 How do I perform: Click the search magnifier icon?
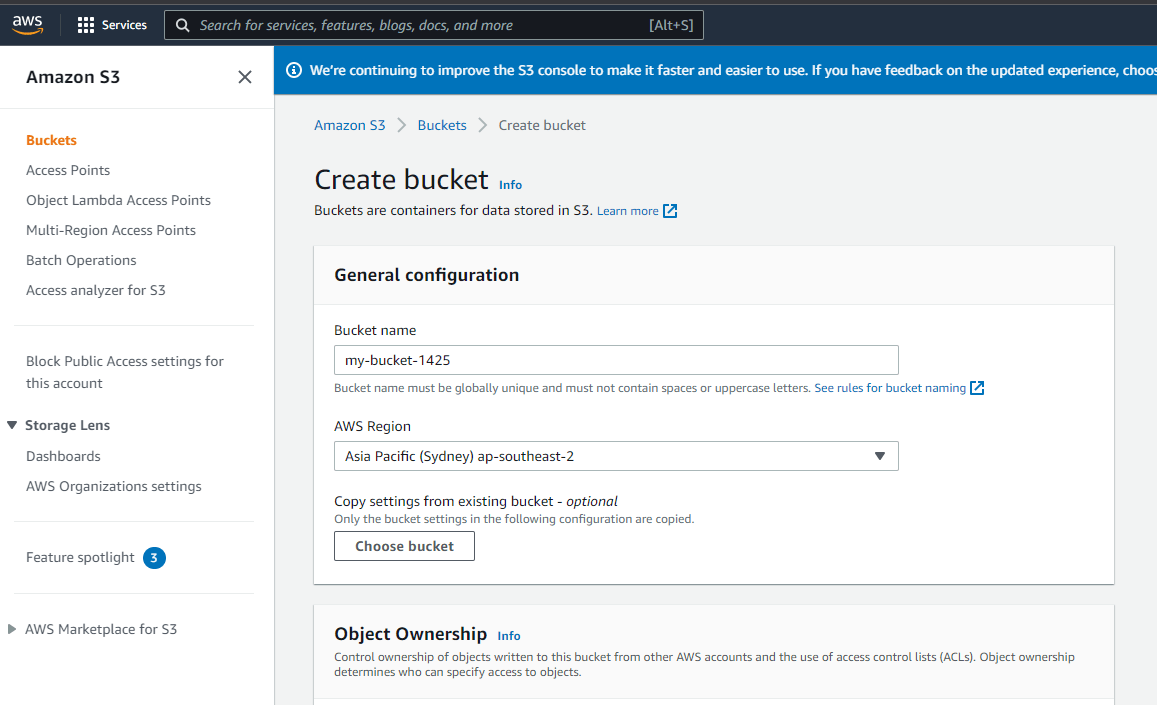tap(181, 25)
